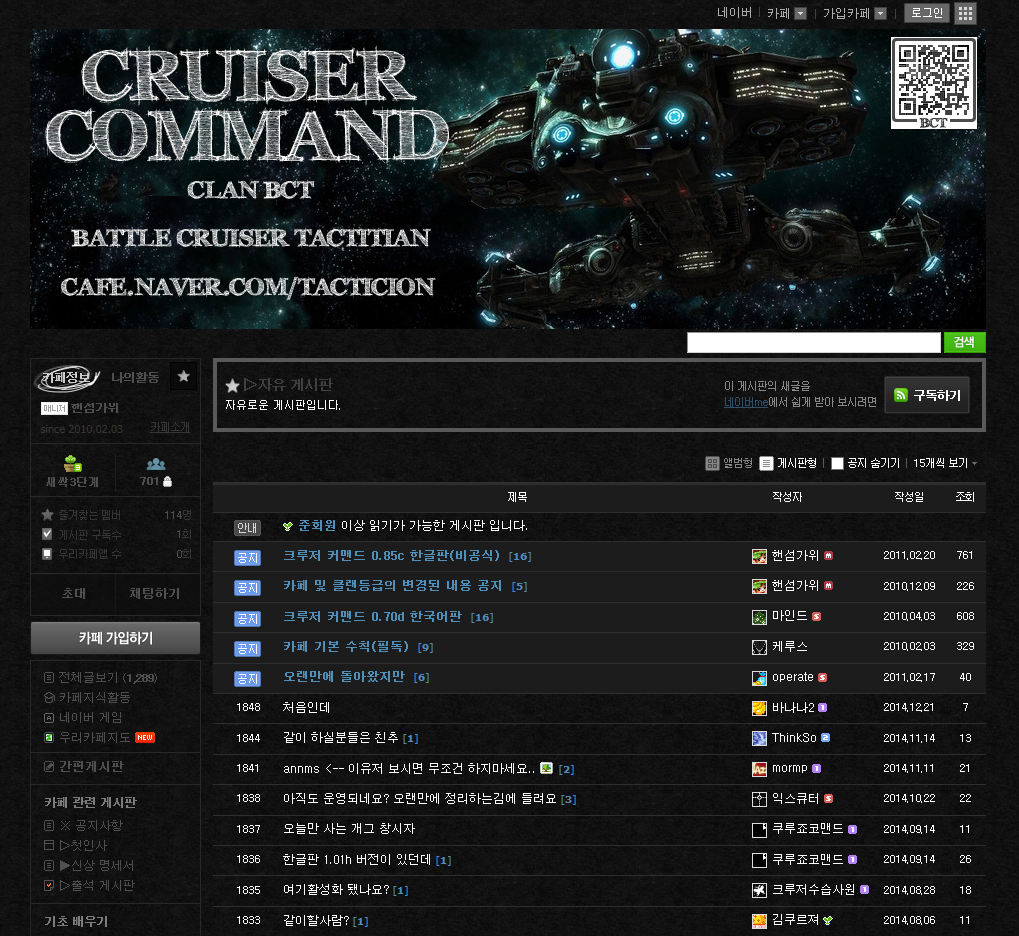
Task: Open comment count [16] on 0.70d 한국어판
Action: [x=482, y=618]
